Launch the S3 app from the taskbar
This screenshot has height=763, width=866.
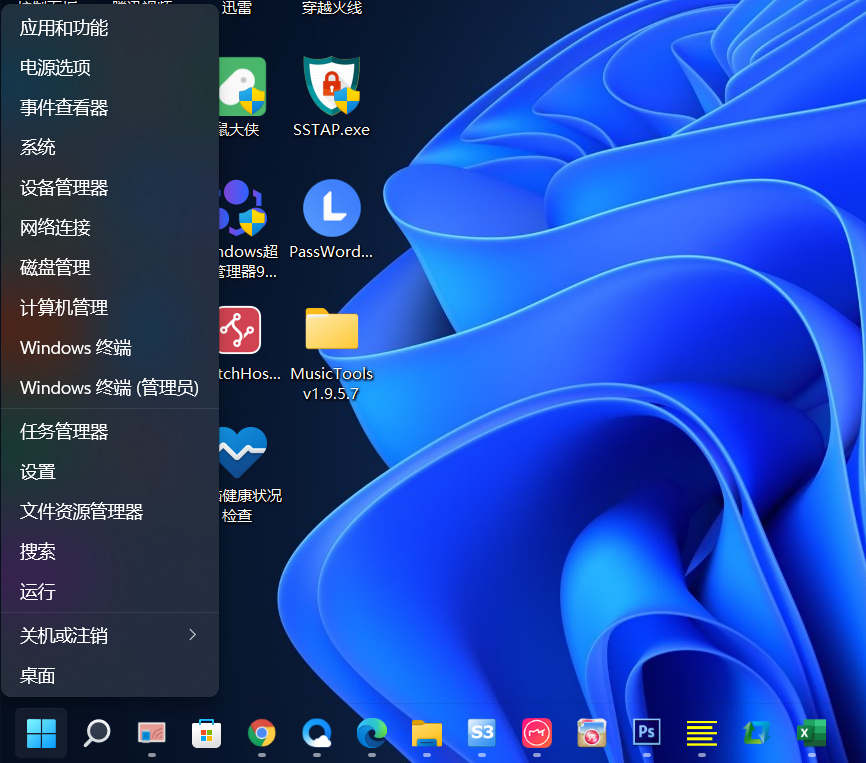point(482,733)
